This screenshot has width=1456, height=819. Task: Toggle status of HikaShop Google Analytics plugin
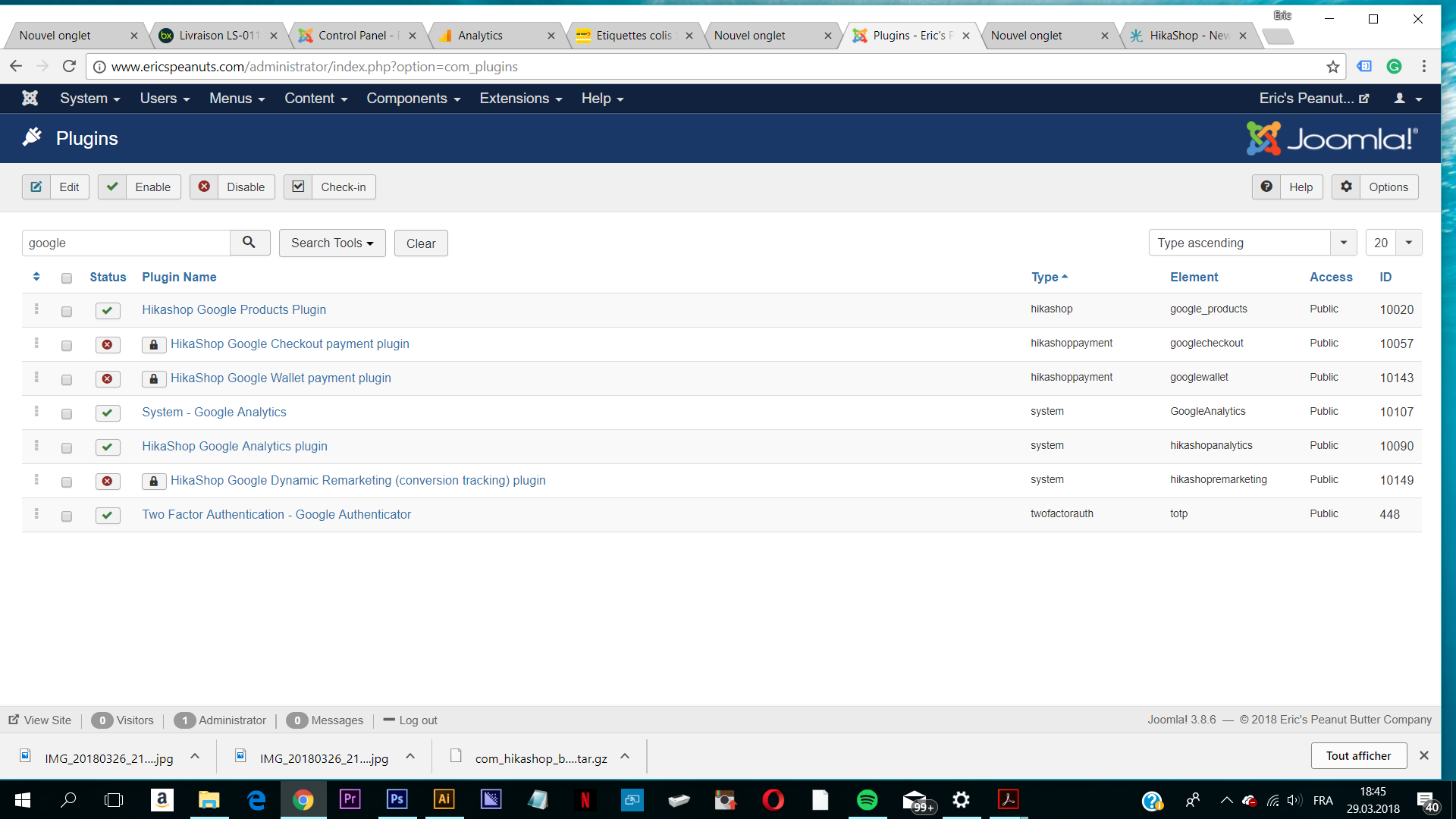click(x=108, y=447)
